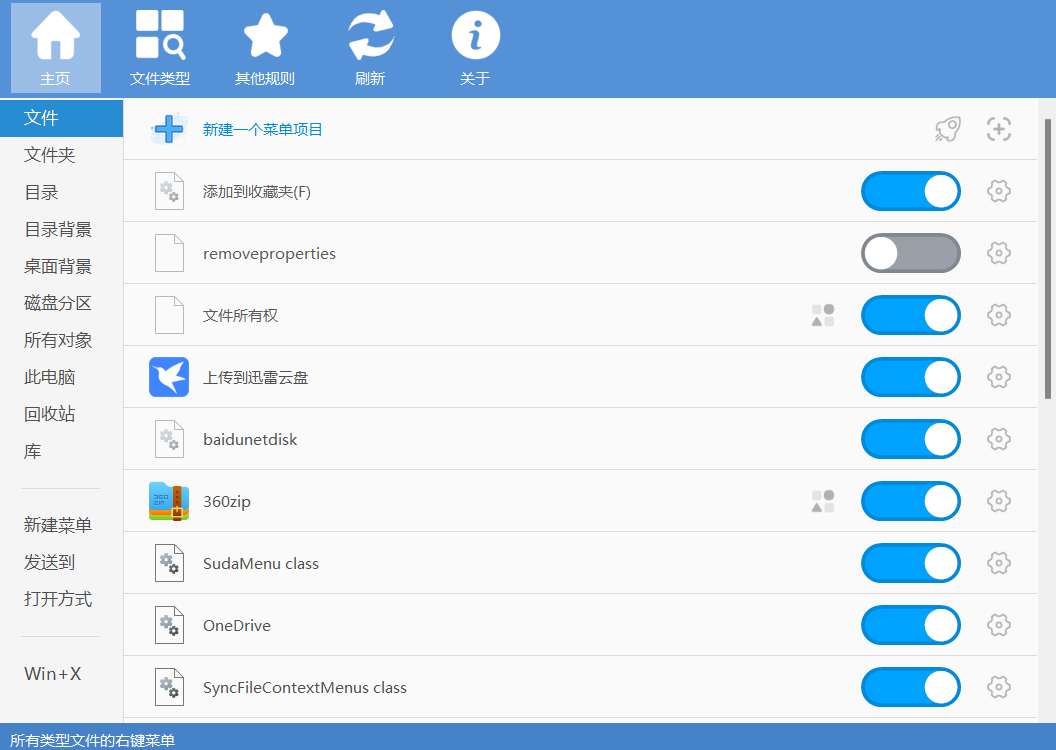Click the rocket icon on the new menu row
Screen dimensions: 1056x750
point(947,129)
